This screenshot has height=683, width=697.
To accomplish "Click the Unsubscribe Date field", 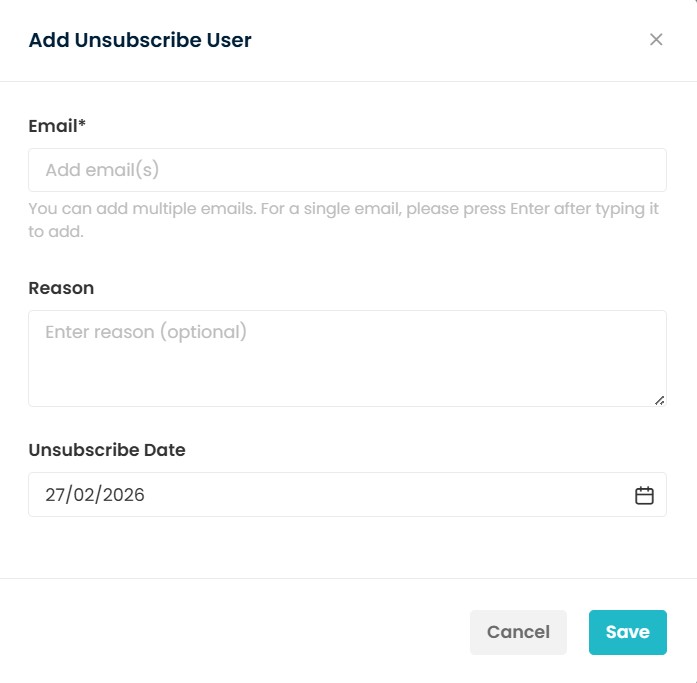I will point(330,495).
